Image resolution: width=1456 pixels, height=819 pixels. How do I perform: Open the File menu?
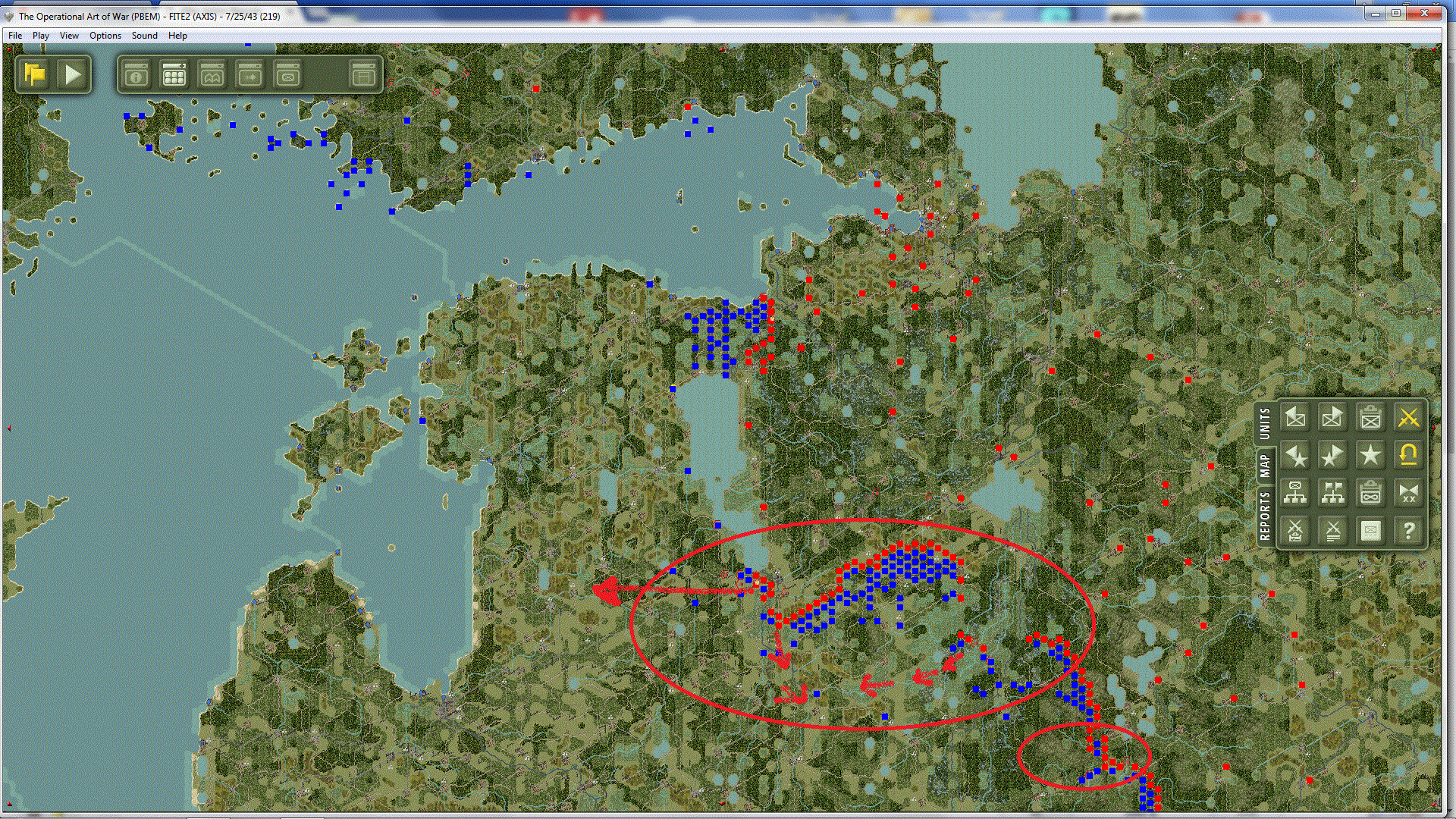coord(15,36)
